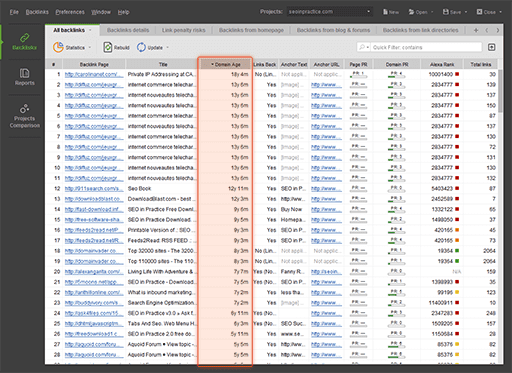
Task: Click the Rebuild toolbar icon
Action: (x=107, y=47)
